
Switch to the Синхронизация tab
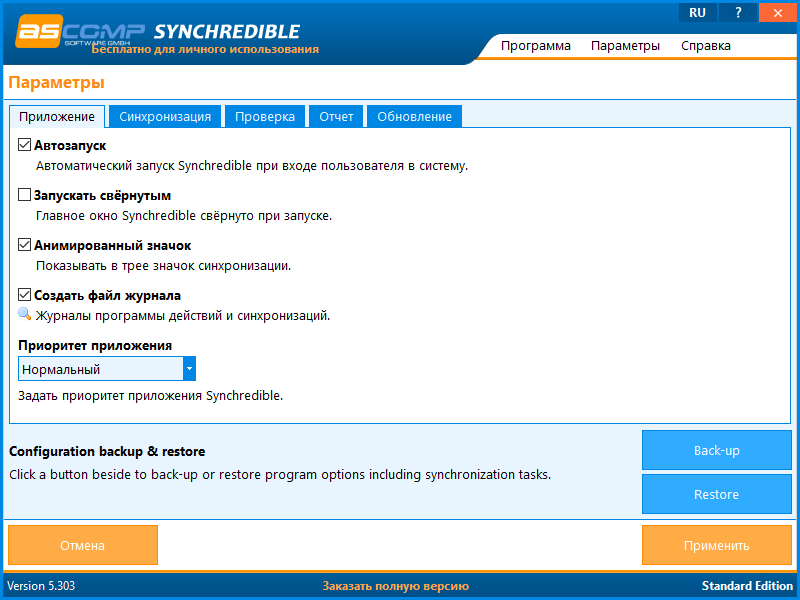(x=165, y=117)
